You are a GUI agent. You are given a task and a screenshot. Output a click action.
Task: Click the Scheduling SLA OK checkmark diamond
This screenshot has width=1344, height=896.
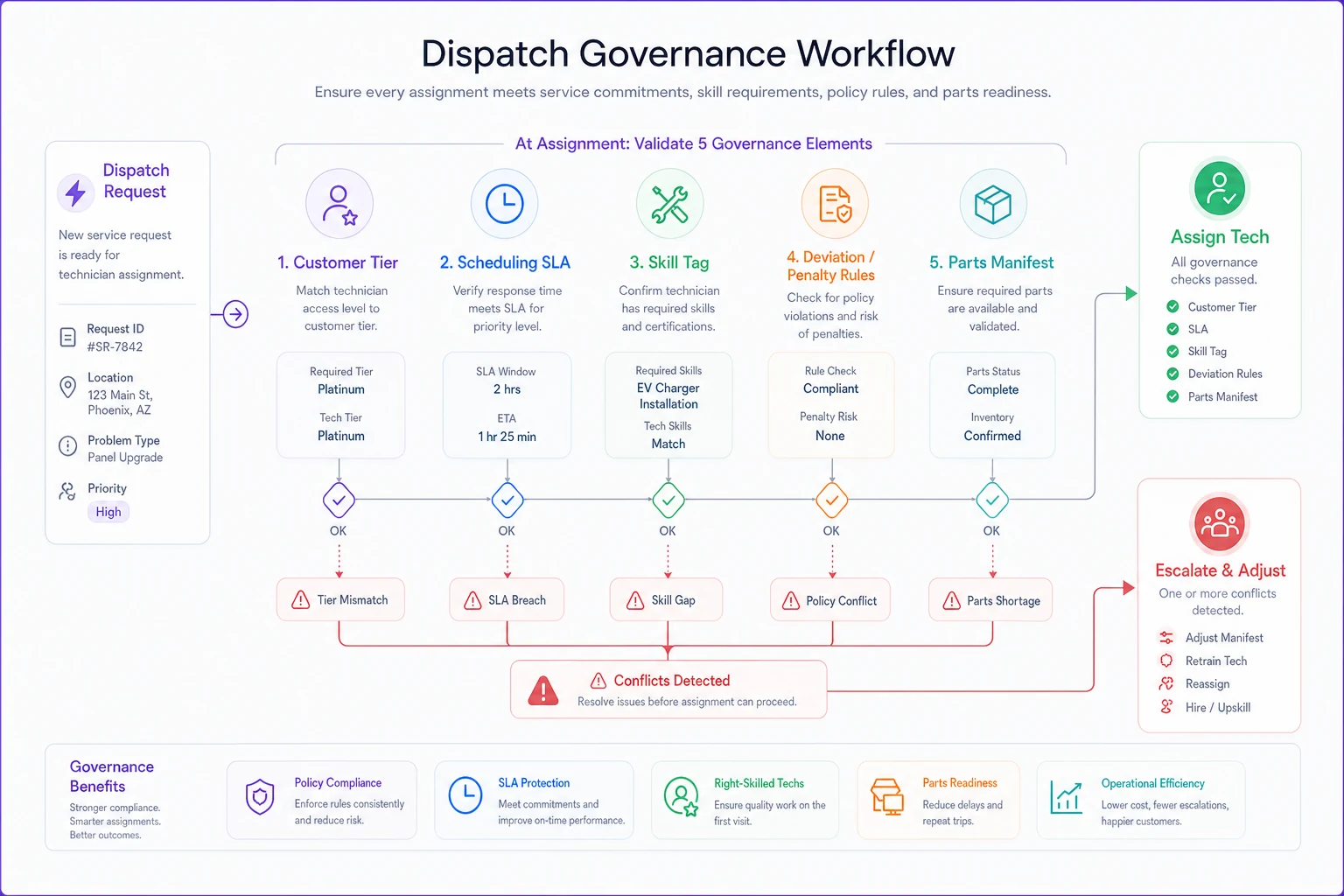(x=507, y=500)
